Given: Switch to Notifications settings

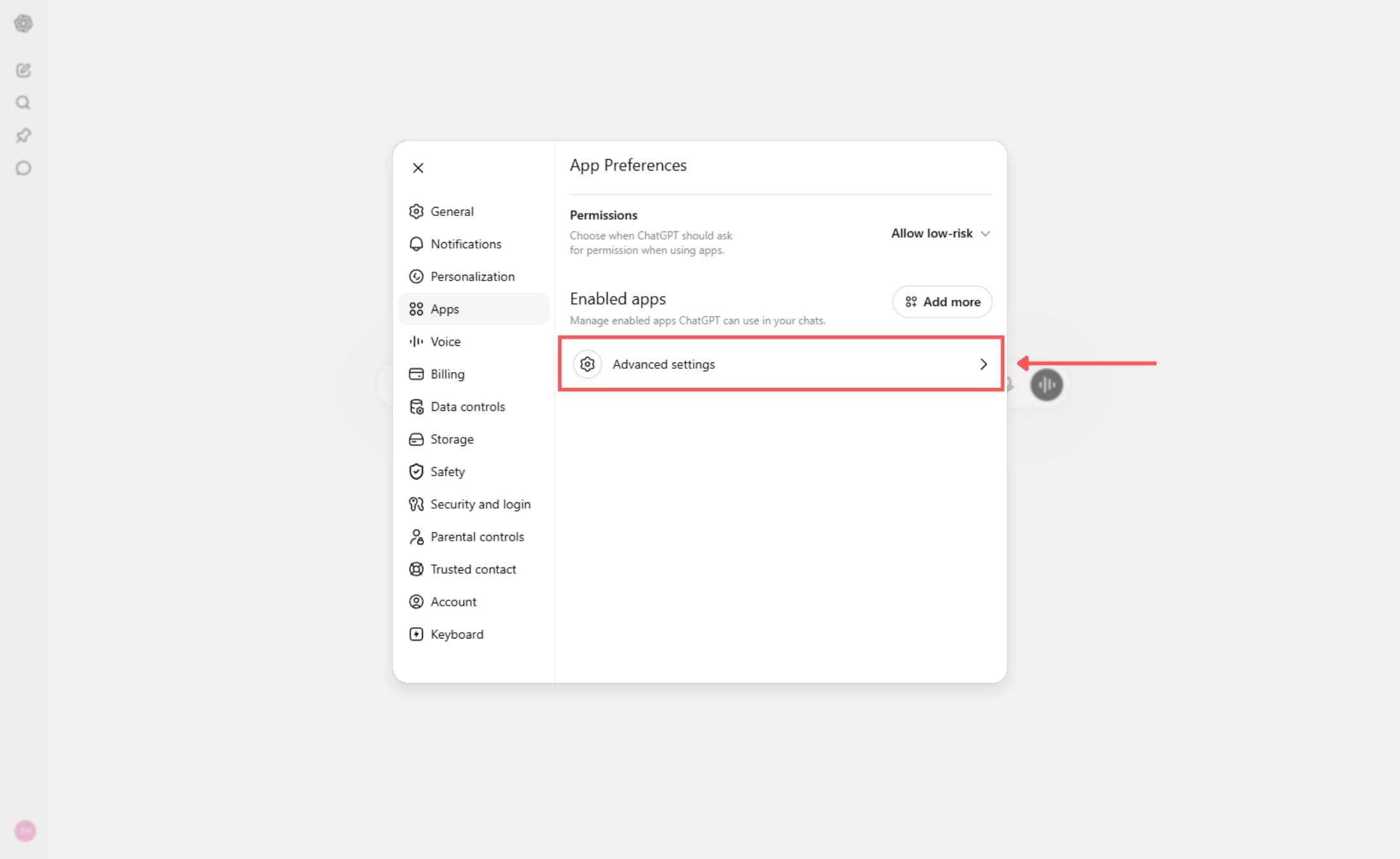Looking at the screenshot, I should [x=474, y=244].
